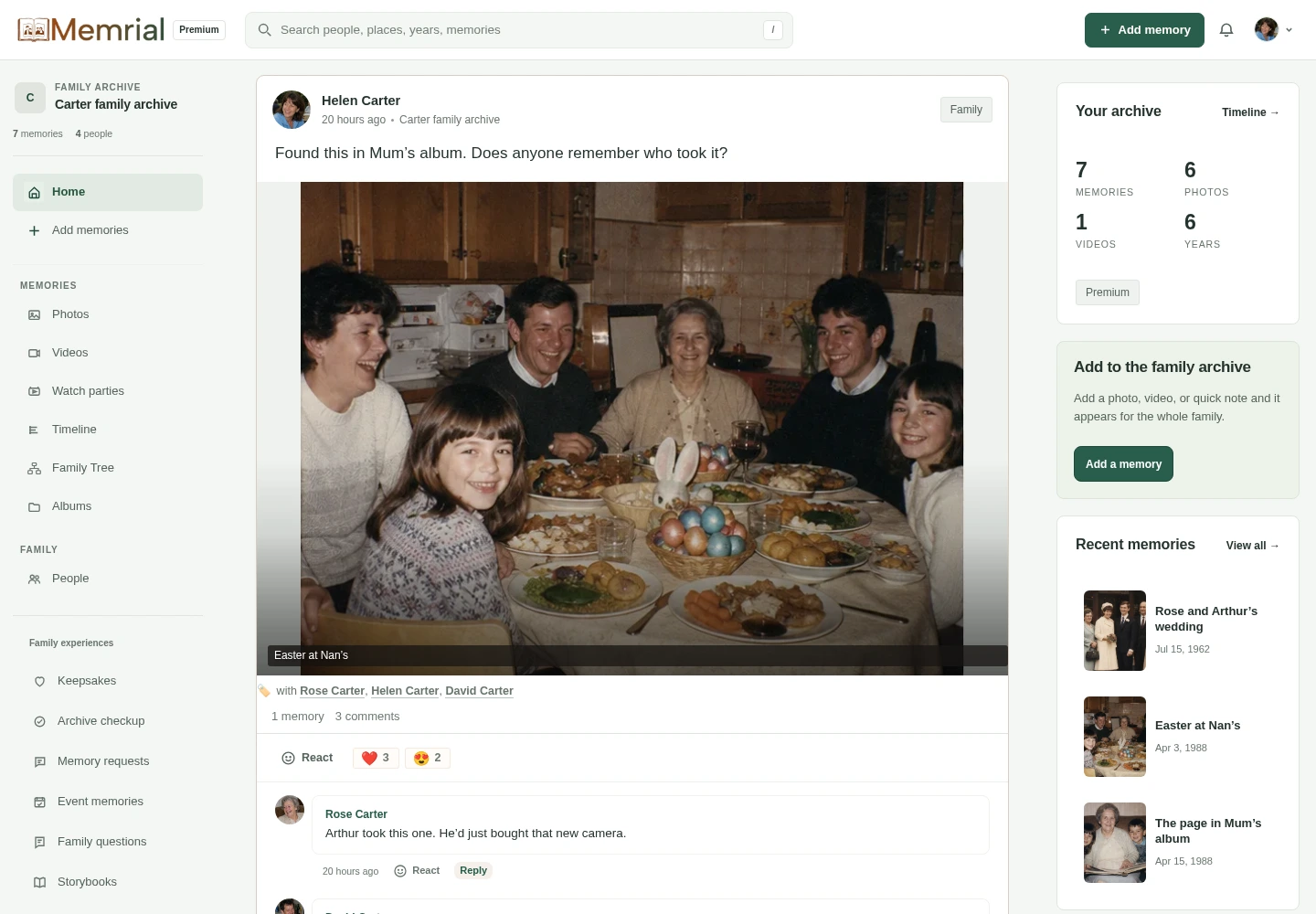Click the Event memories icon
Image resolution: width=1316 pixels, height=914 pixels.
click(39, 802)
